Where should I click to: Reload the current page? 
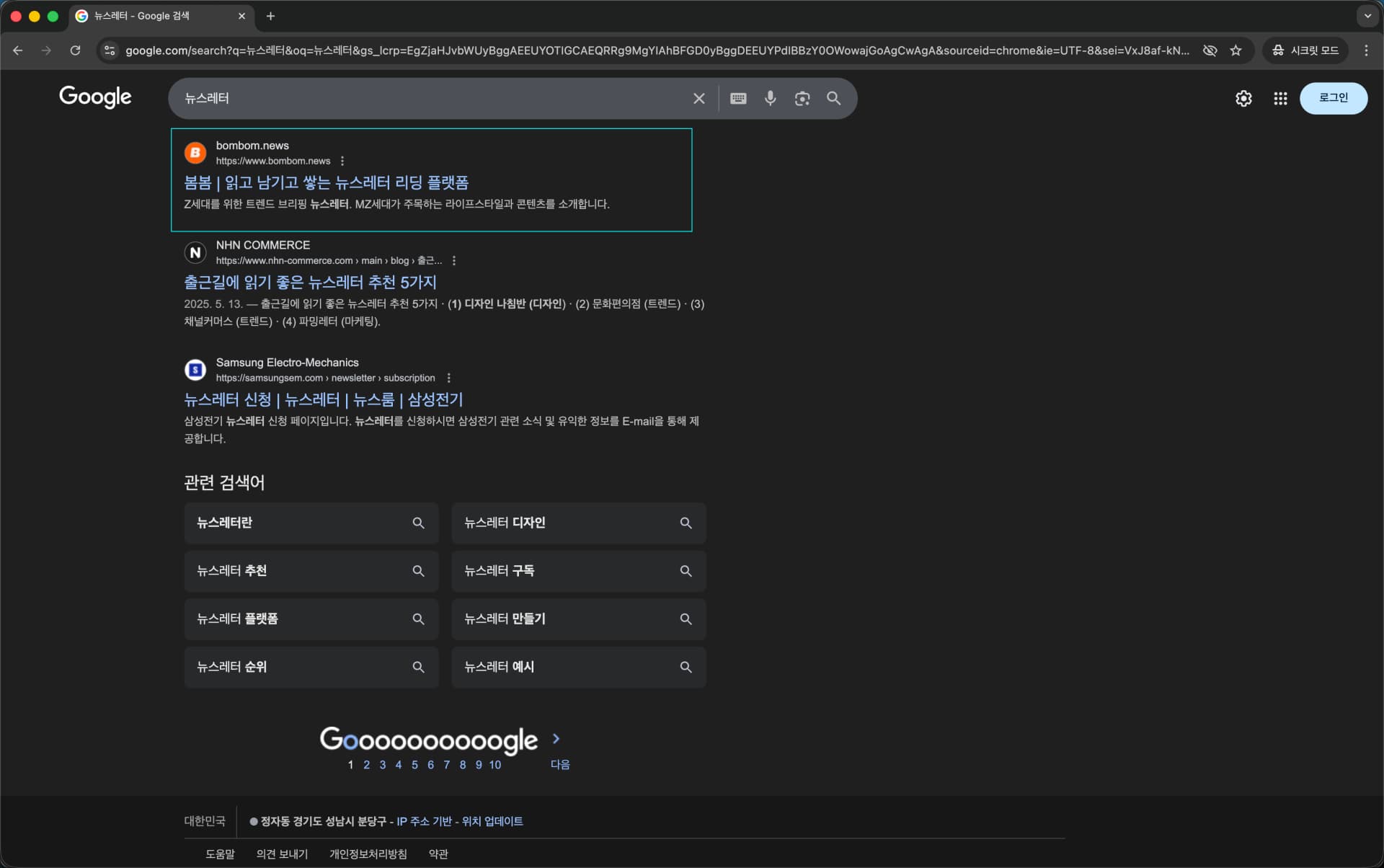click(x=75, y=50)
